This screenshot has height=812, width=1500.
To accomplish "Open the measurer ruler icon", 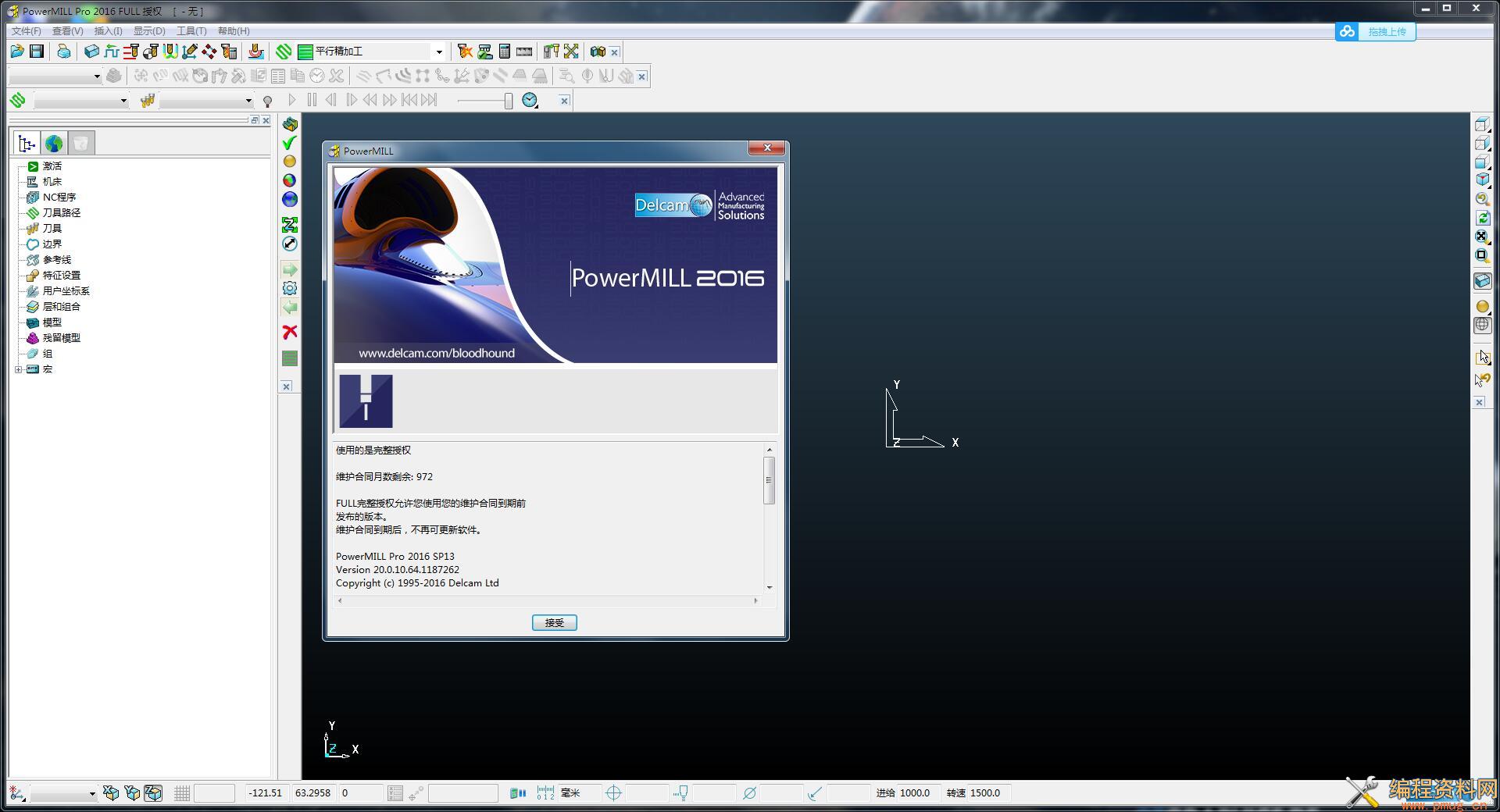I will [x=524, y=52].
